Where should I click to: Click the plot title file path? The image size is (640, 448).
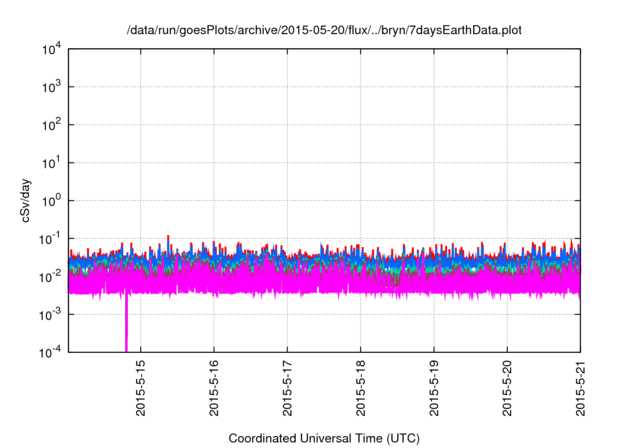[x=324, y=30]
